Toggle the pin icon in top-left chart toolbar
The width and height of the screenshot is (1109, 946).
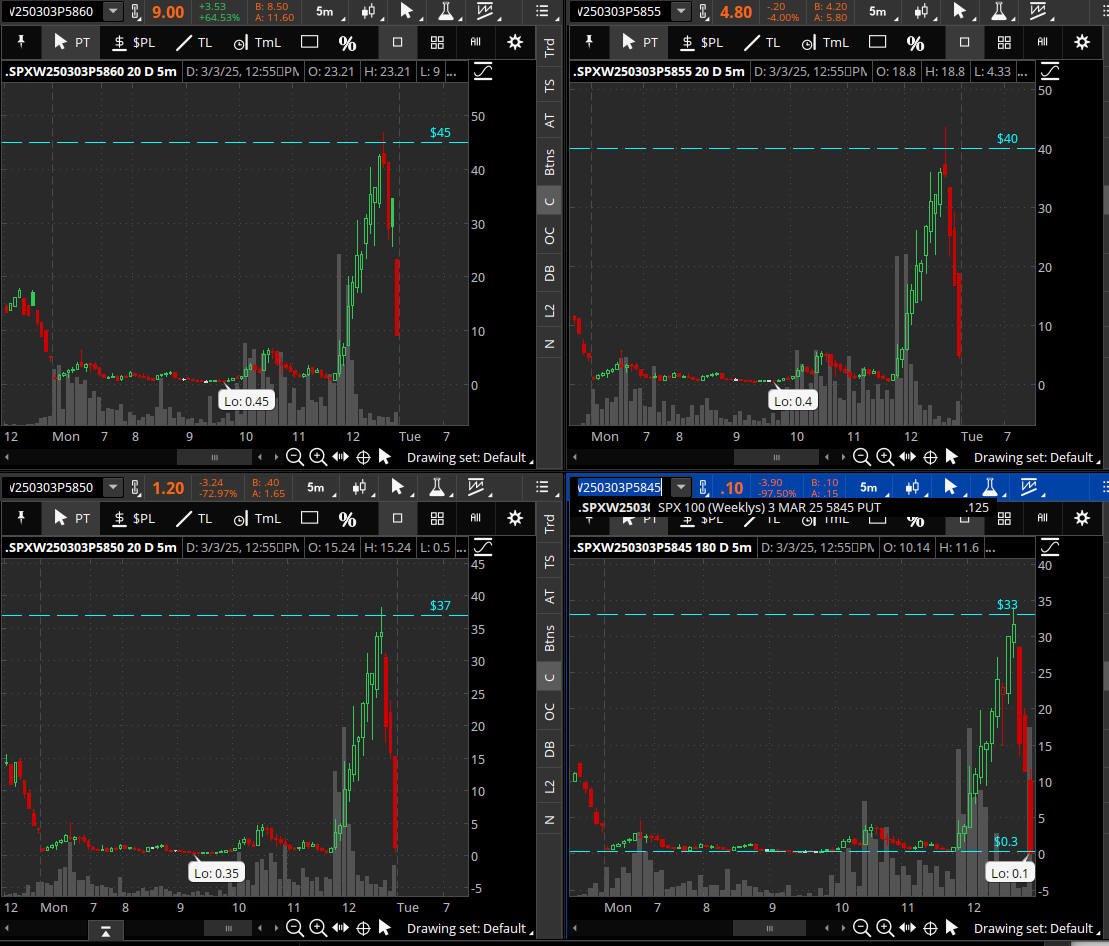point(21,42)
